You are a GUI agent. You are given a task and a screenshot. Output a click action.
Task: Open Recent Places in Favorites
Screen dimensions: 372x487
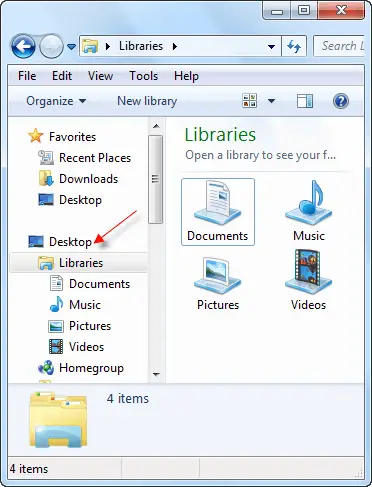point(85,158)
